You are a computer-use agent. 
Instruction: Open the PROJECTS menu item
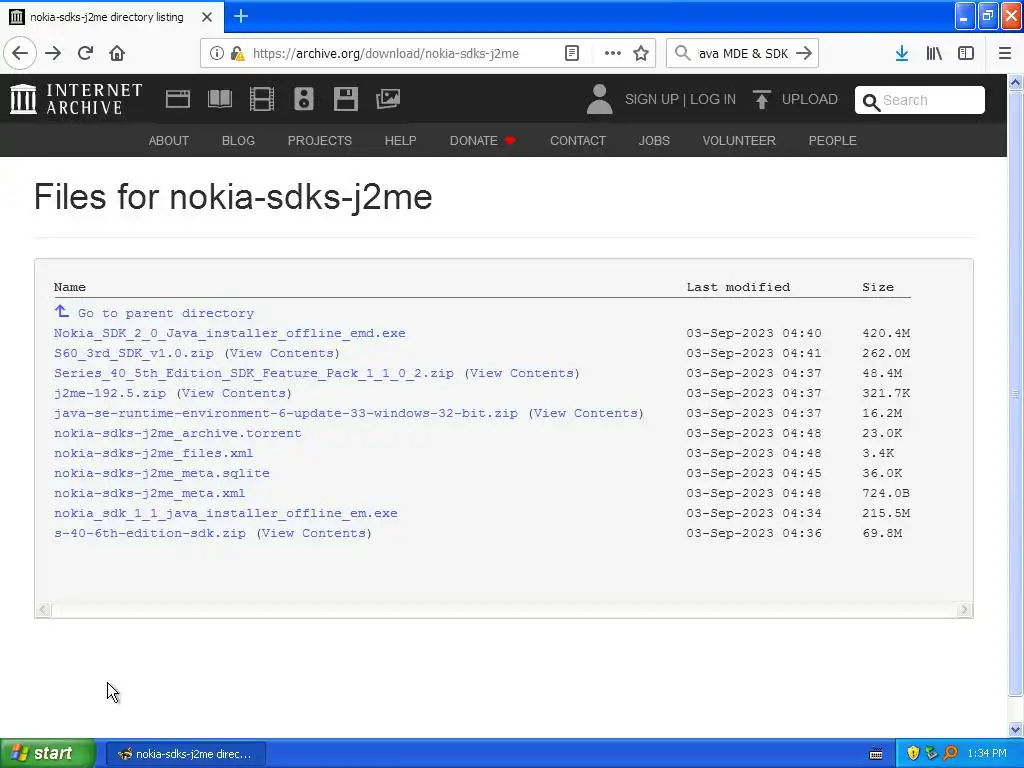[320, 140]
